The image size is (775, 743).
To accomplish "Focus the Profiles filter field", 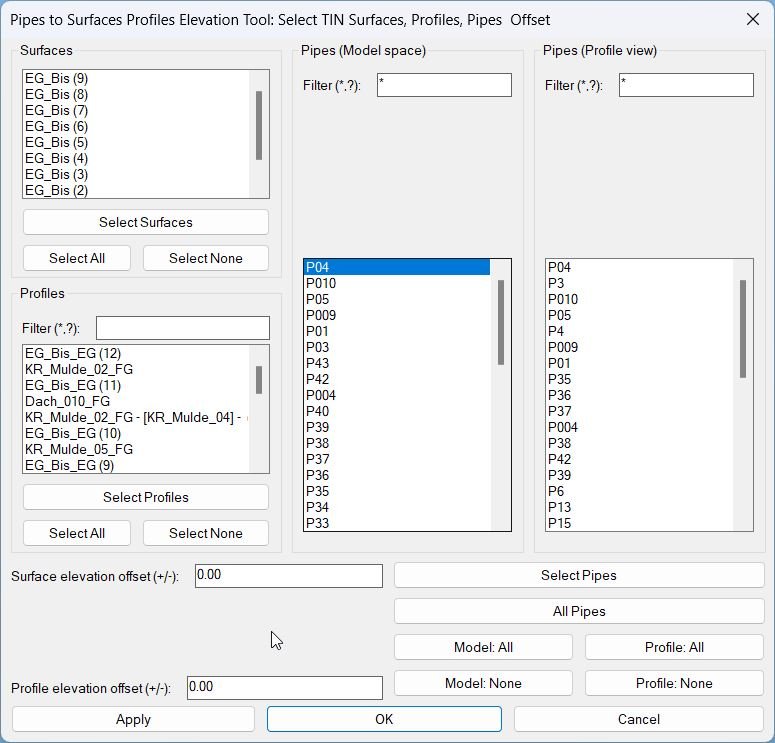I will tap(183, 328).
